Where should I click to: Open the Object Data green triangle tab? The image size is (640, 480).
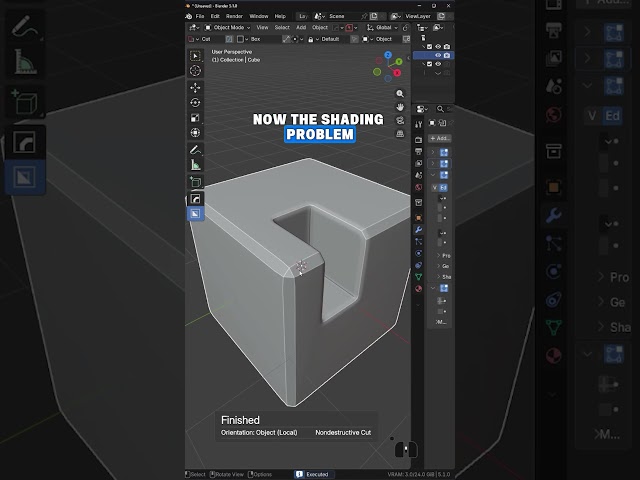tap(418, 277)
